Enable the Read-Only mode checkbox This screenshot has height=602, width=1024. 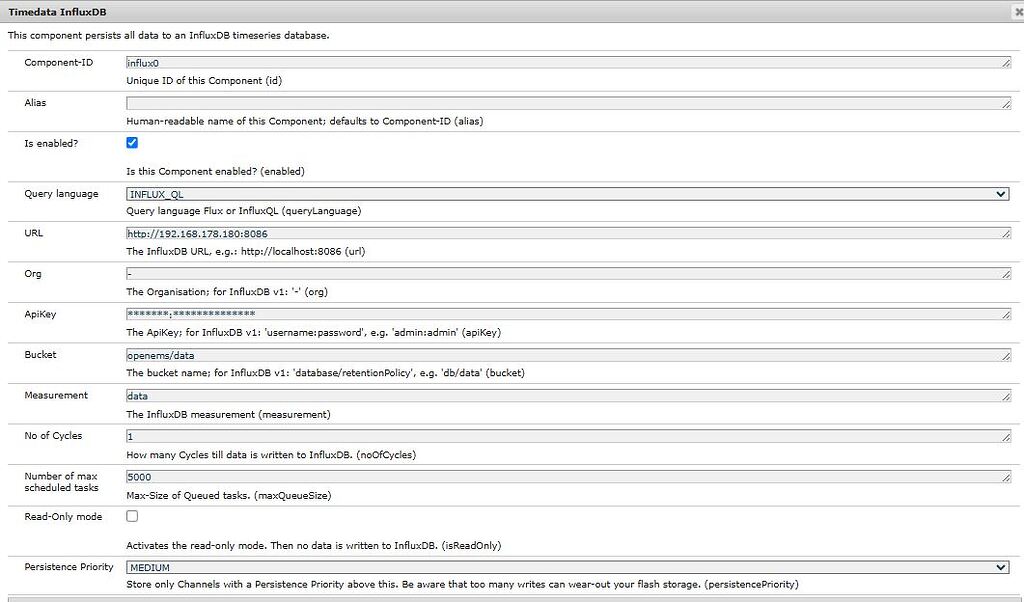tap(131, 516)
